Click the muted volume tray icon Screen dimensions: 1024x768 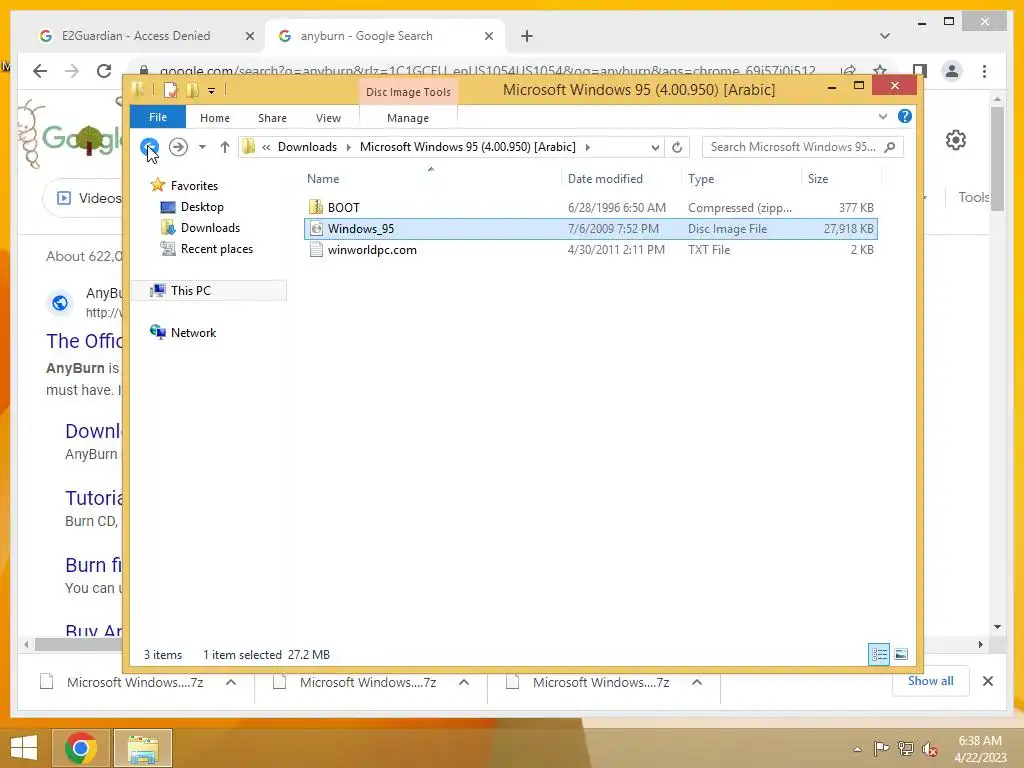click(929, 748)
